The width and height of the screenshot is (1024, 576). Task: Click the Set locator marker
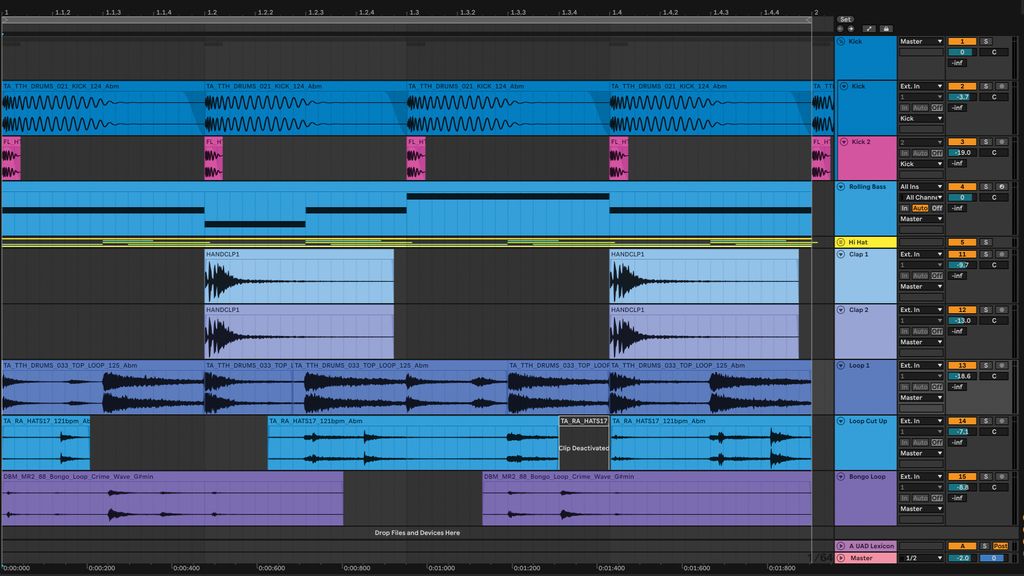(x=845, y=18)
